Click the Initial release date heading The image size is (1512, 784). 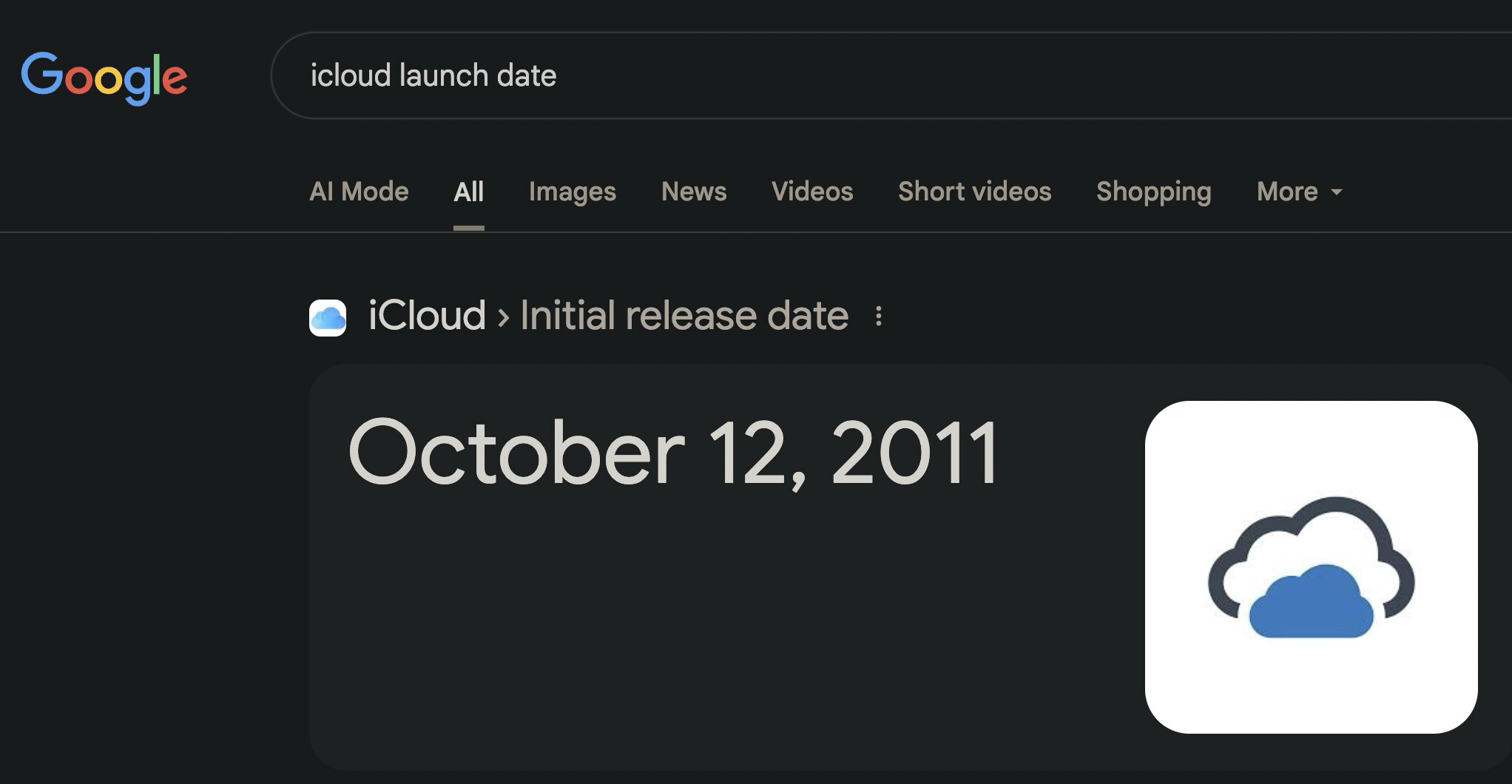tap(684, 316)
